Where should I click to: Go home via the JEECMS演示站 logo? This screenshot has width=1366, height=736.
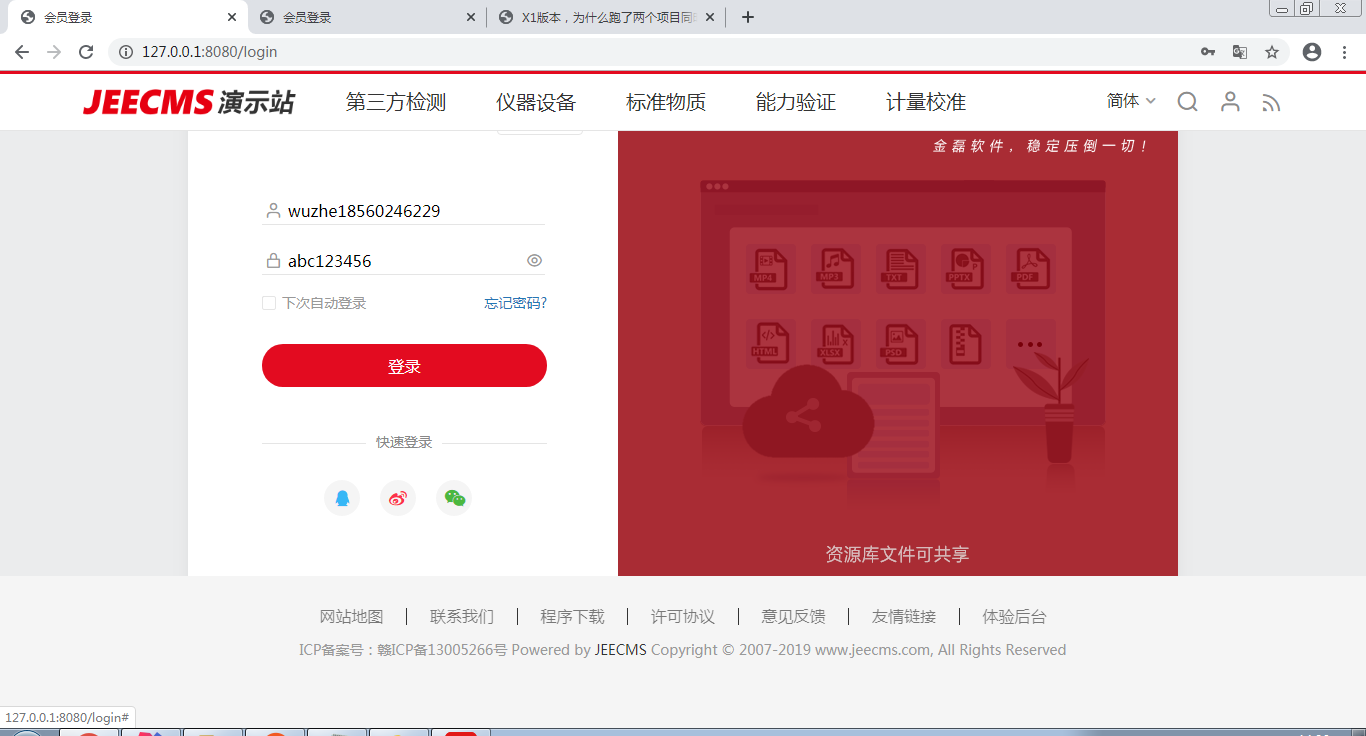point(188,102)
